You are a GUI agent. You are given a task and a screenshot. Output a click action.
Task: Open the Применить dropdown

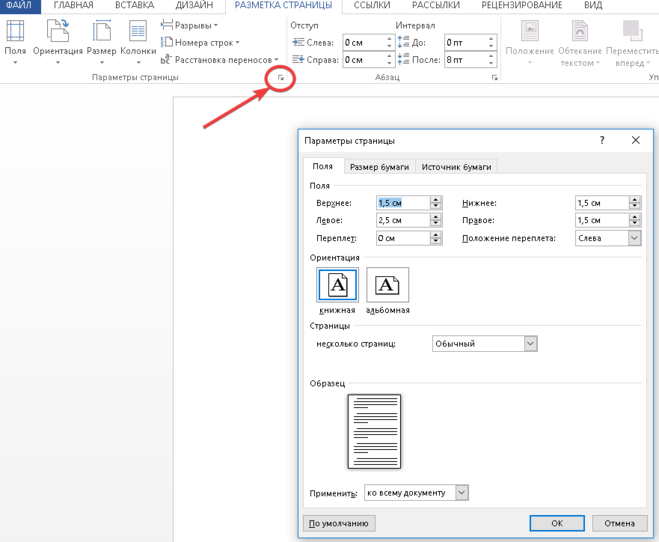416,492
